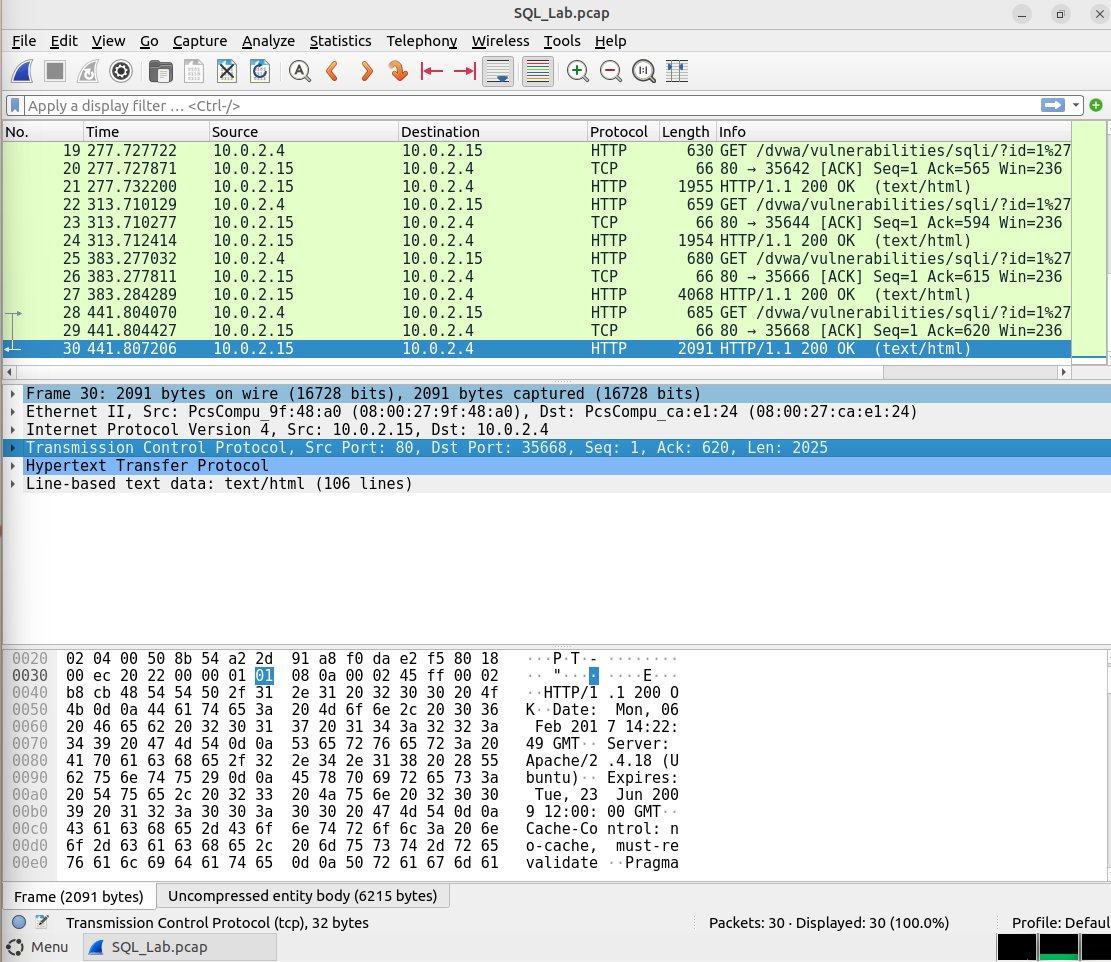Expand the Ethernet II tree node
1111x962 pixels.
coord(13,412)
